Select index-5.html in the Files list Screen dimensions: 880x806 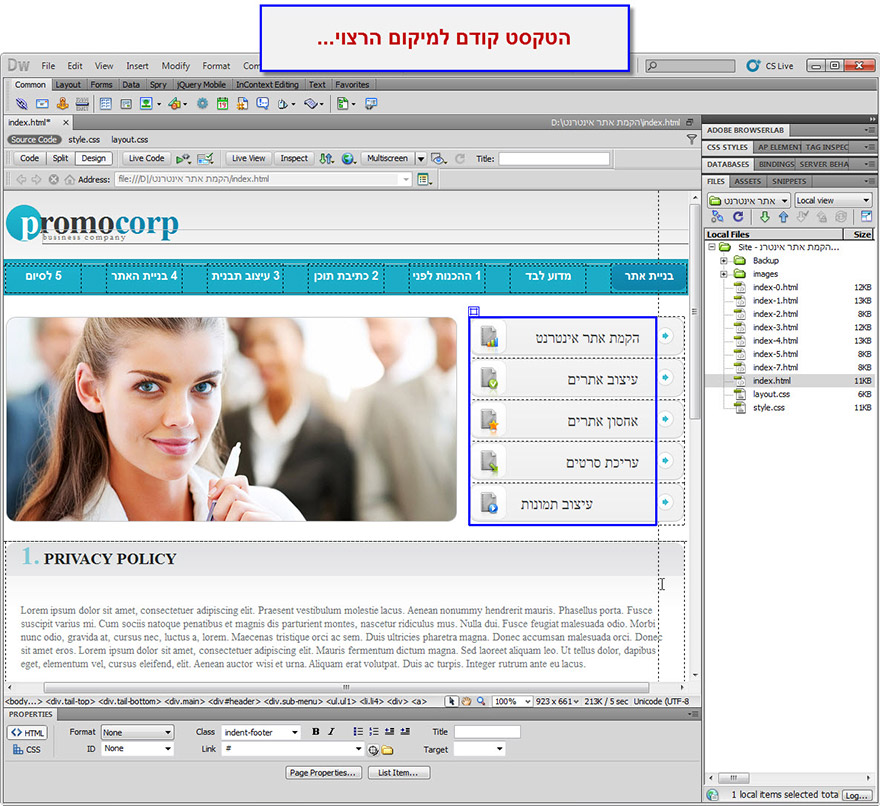775,354
